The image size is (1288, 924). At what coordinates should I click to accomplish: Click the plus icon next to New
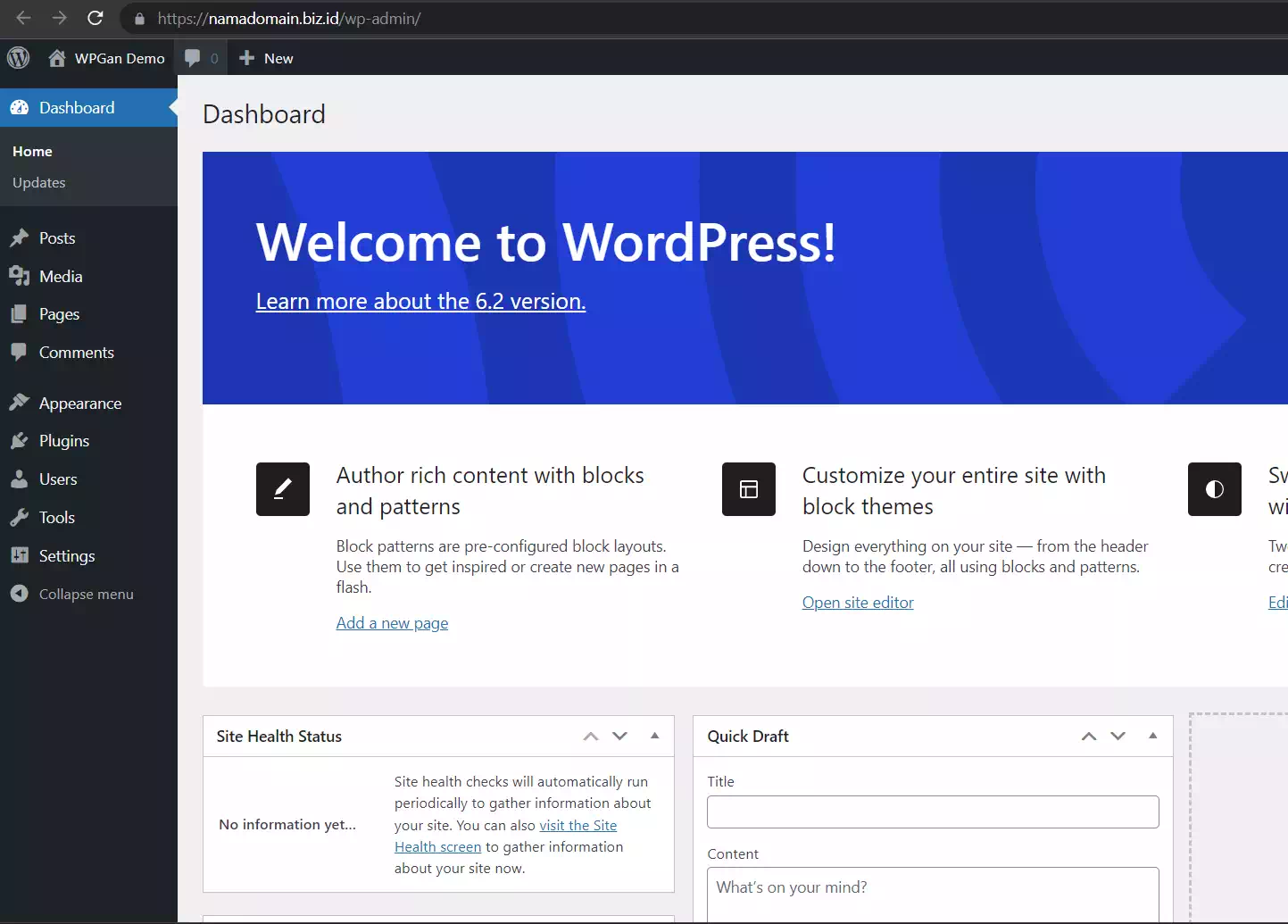(x=247, y=58)
